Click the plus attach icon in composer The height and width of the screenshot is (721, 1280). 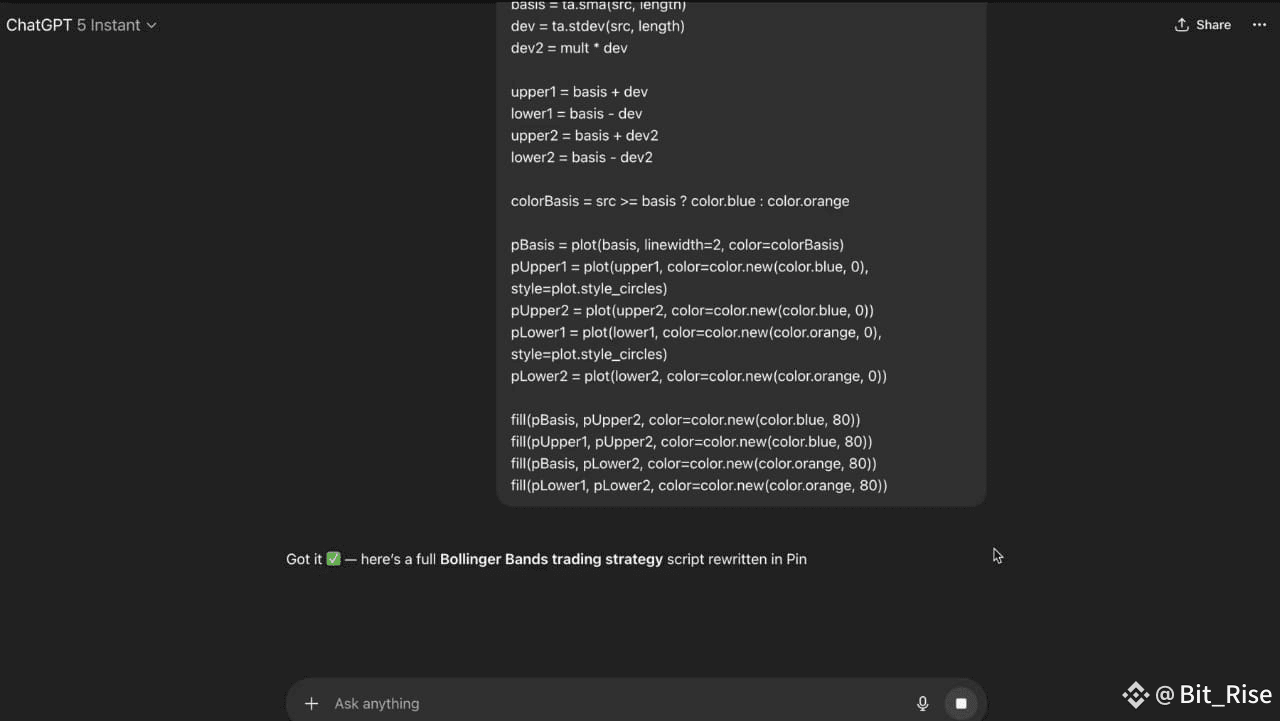pyautogui.click(x=311, y=704)
